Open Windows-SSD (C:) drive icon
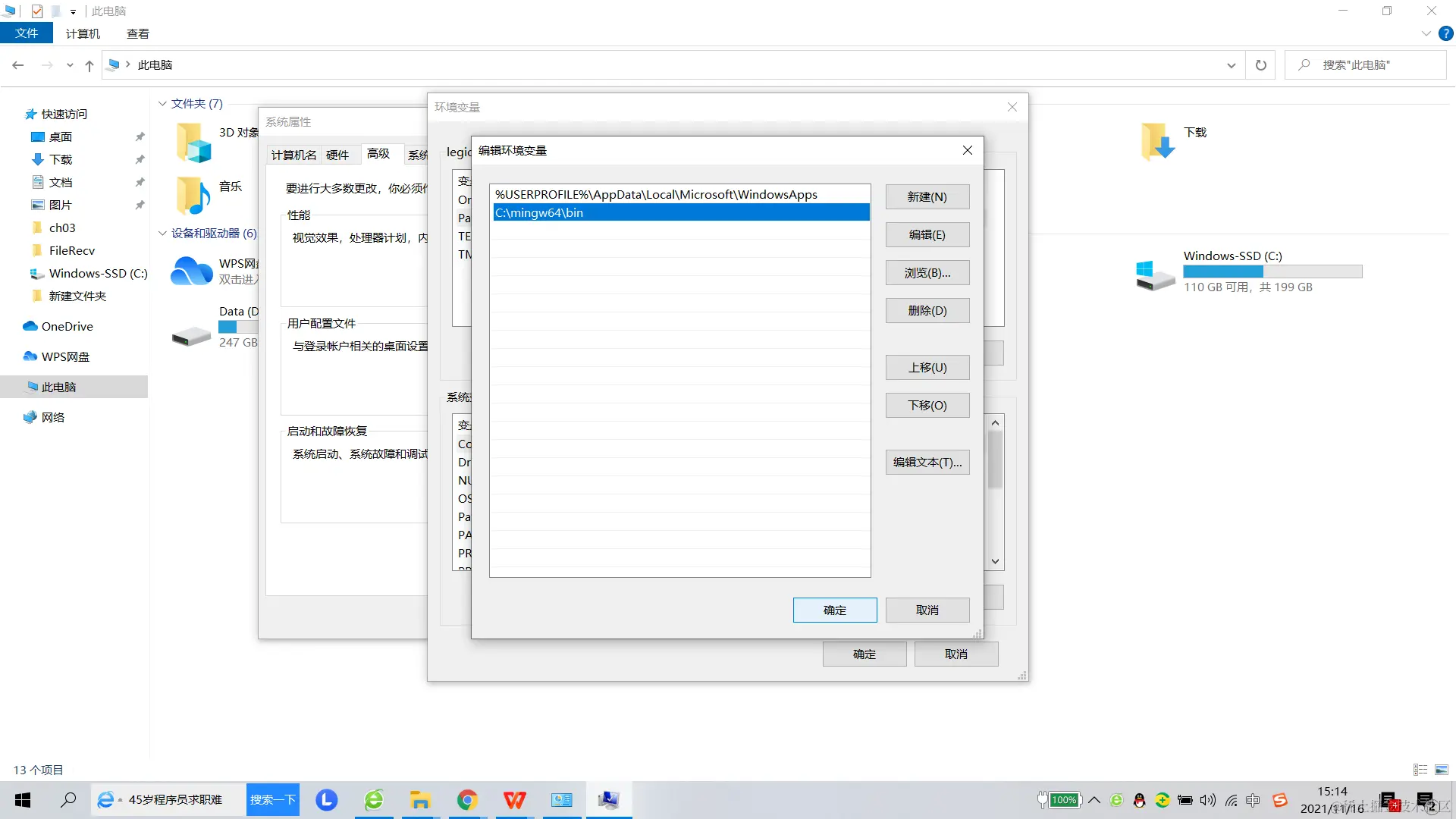This screenshot has height=819, width=1456. click(x=1155, y=273)
